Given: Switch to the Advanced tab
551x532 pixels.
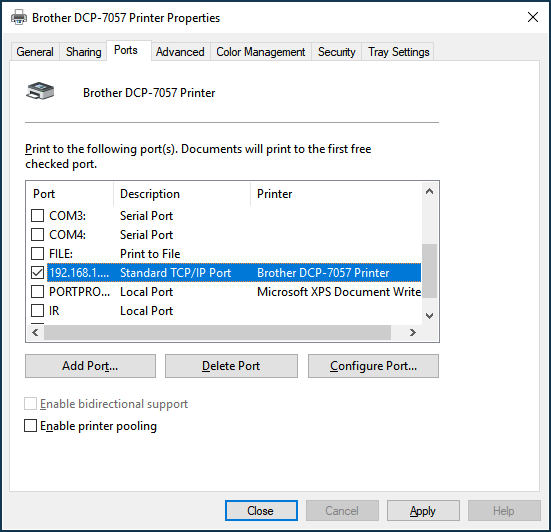Looking at the screenshot, I should click(x=180, y=52).
